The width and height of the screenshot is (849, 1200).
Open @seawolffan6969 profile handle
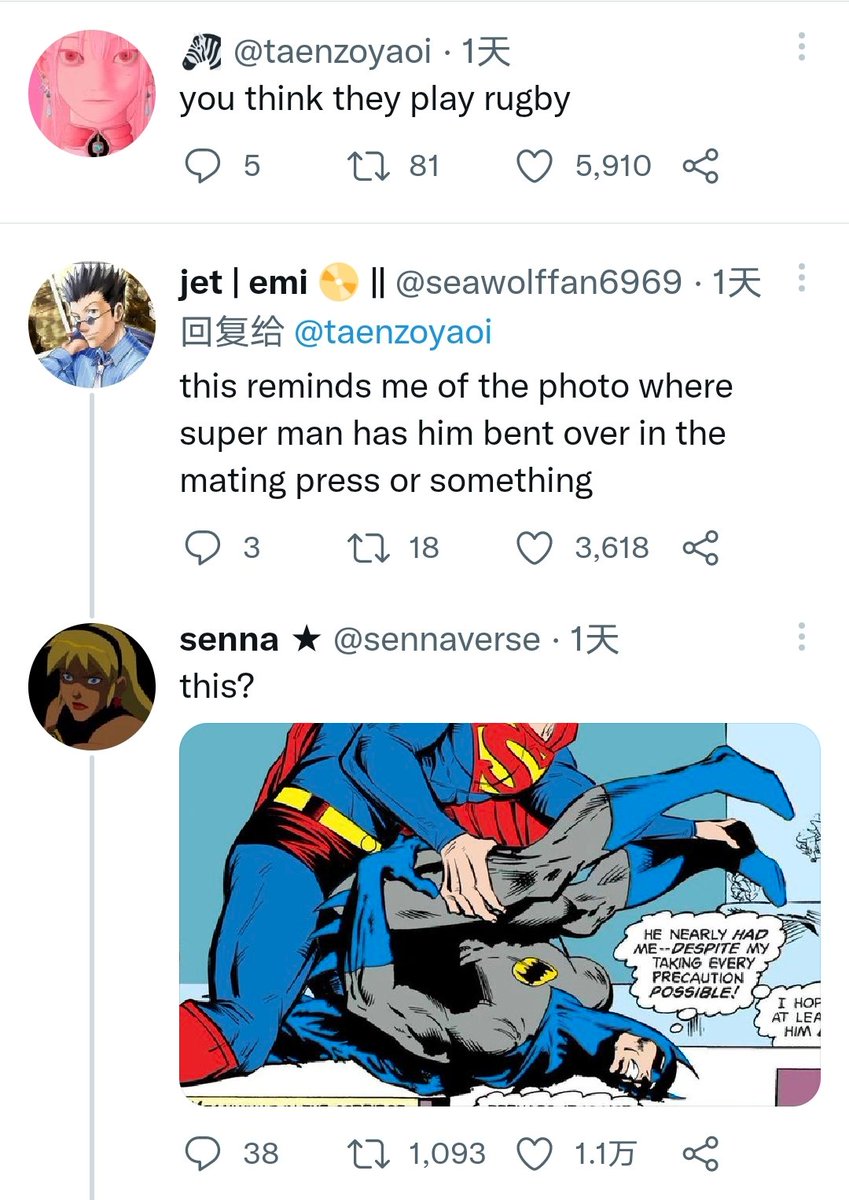[x=539, y=284]
